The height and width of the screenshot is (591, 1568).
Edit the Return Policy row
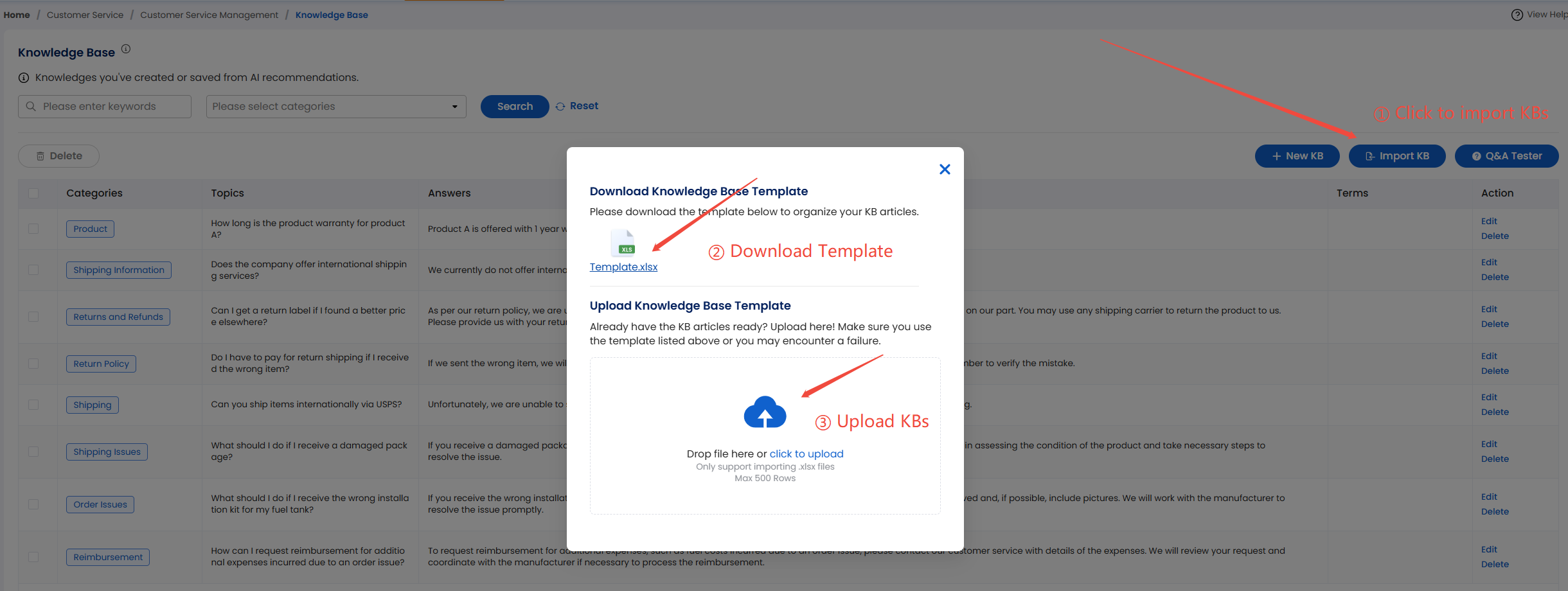point(1489,356)
